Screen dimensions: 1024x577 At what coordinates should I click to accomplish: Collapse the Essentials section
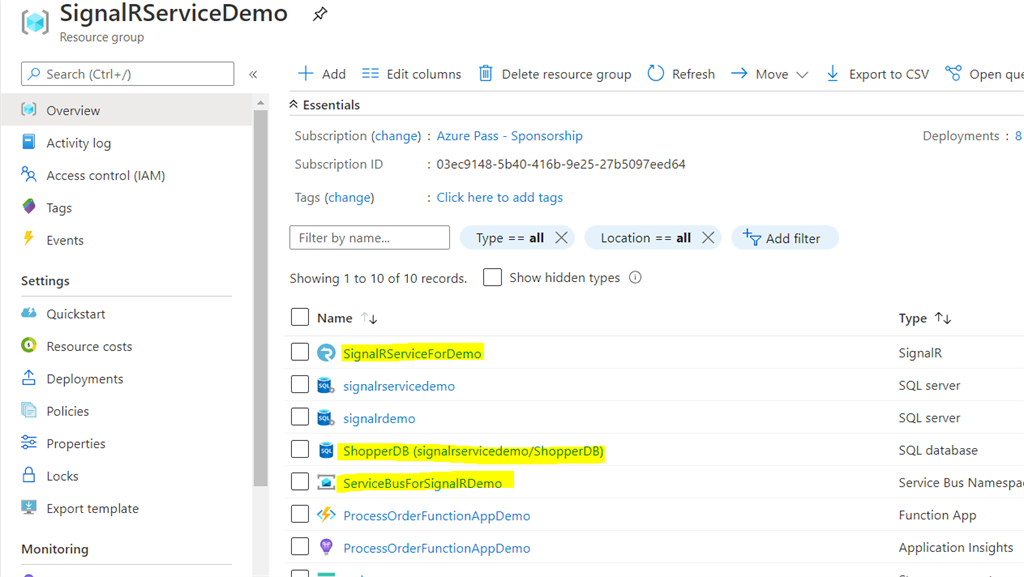click(x=294, y=104)
